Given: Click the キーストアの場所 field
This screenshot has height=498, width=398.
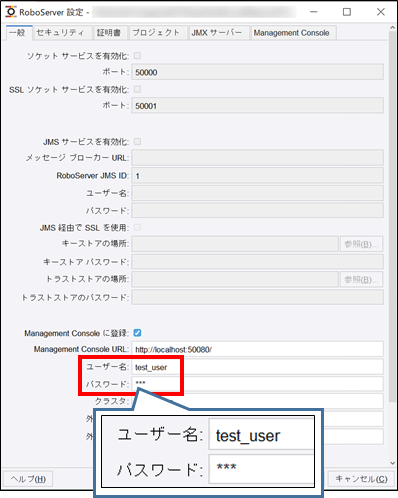Looking at the screenshot, I should click(235, 244).
